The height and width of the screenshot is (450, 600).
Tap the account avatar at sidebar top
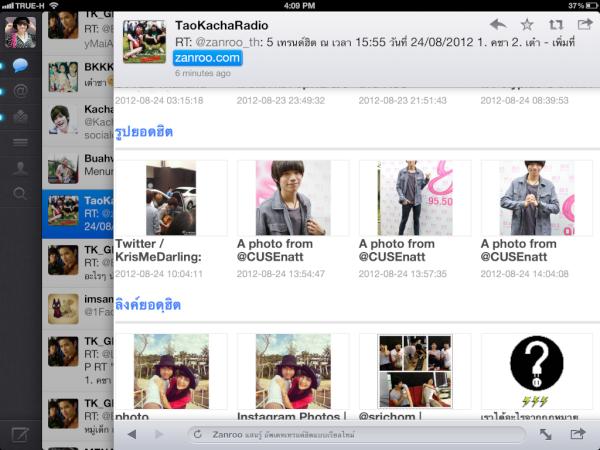tap(20, 33)
